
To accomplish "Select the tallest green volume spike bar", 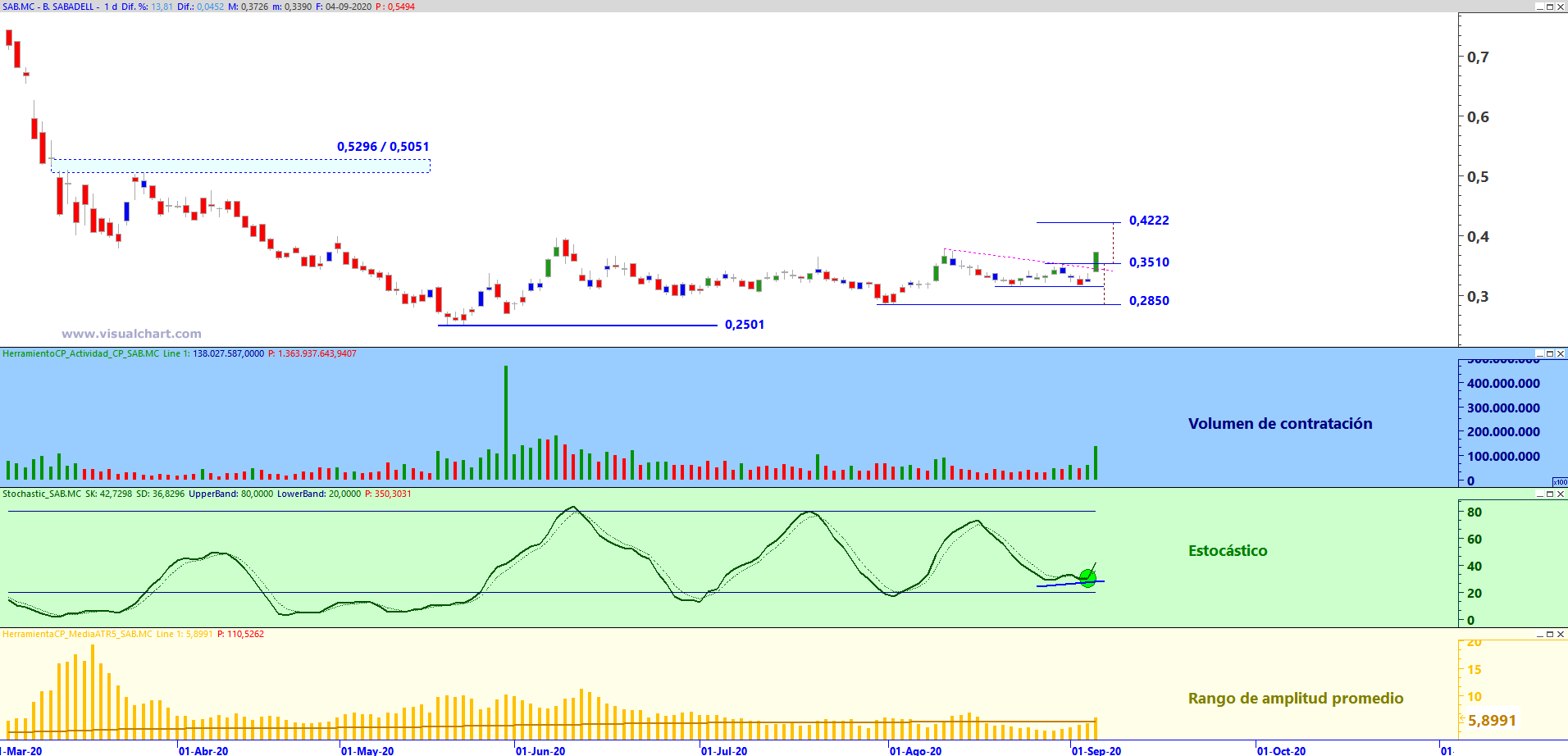I will coord(506,422).
